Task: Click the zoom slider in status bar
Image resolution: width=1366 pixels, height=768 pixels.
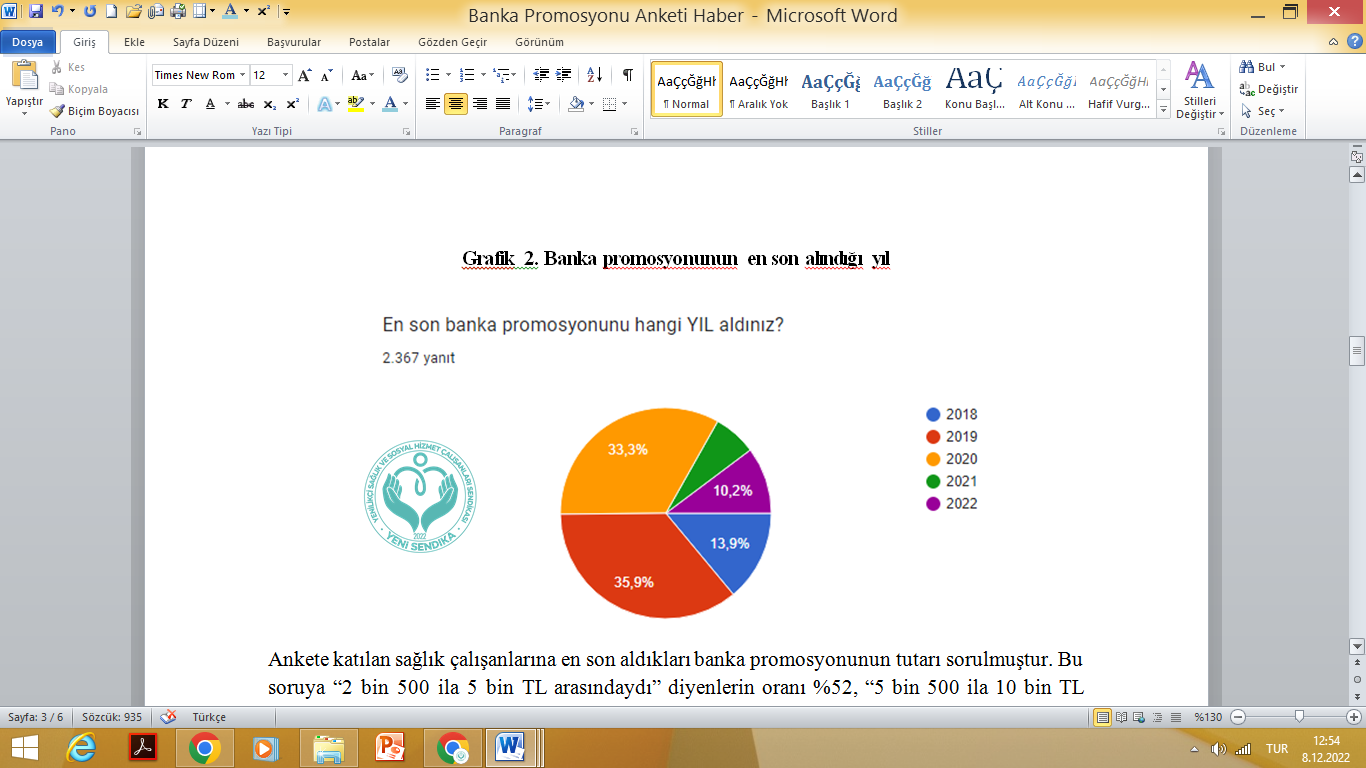Action: pyautogui.click(x=1298, y=717)
